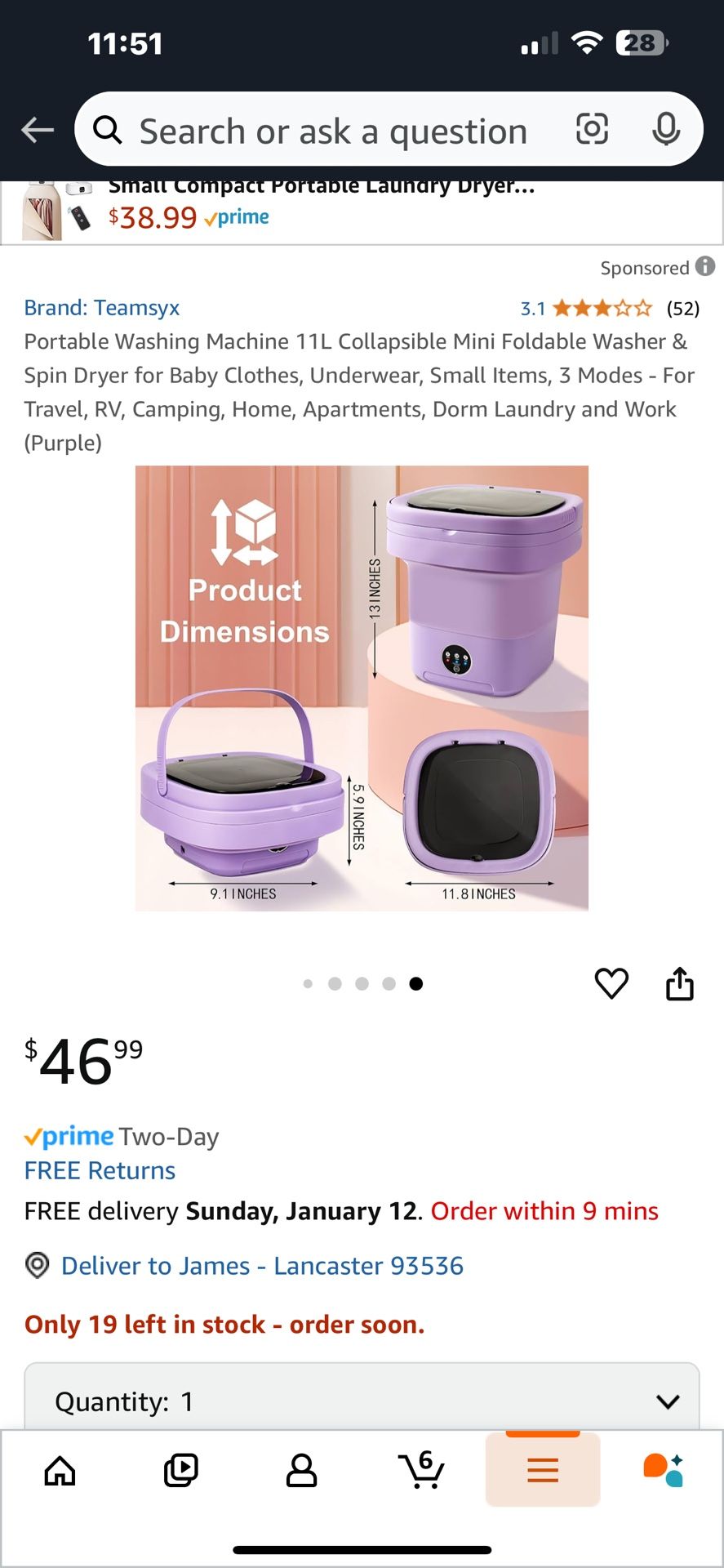The height and width of the screenshot is (1568, 724).
Task: Change delivery address Lancaster 93536
Action: 261,1266
